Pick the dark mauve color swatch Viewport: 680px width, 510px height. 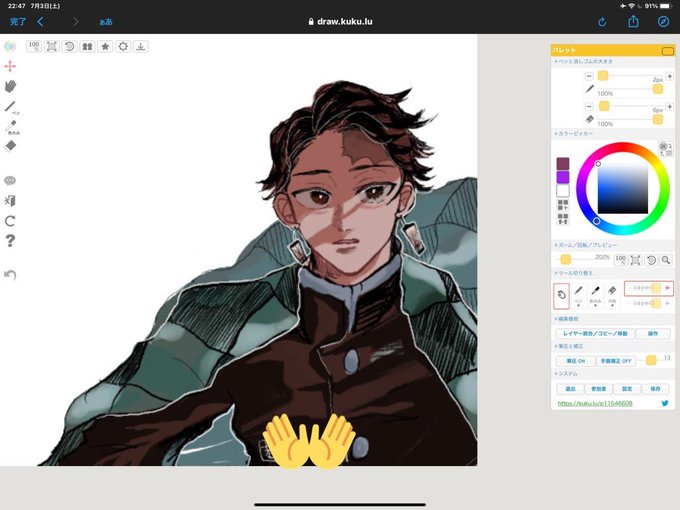click(562, 163)
